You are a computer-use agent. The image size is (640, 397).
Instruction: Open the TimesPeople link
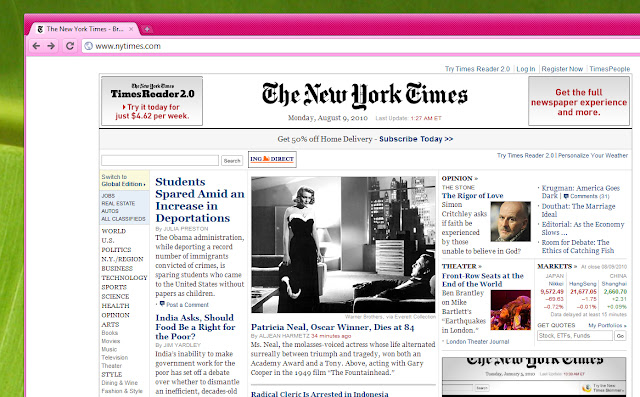pyautogui.click(x=609, y=69)
